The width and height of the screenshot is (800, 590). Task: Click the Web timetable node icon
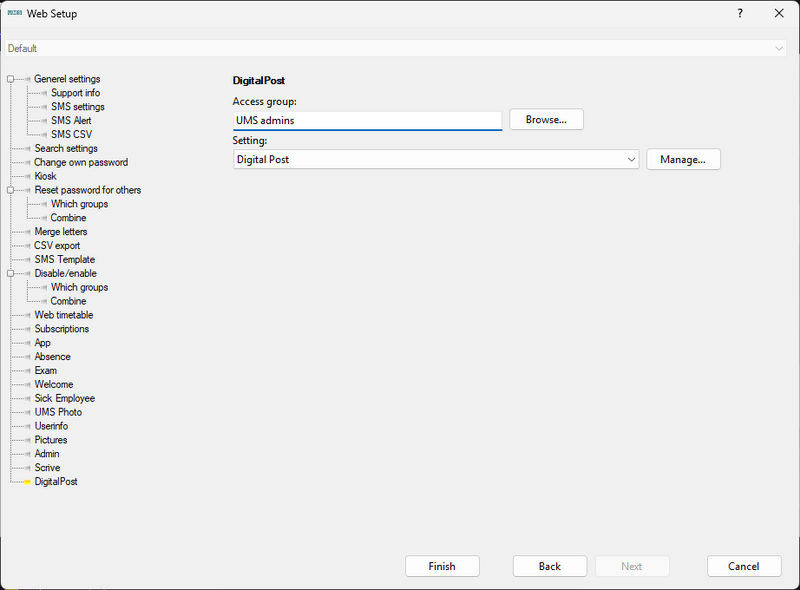26,314
